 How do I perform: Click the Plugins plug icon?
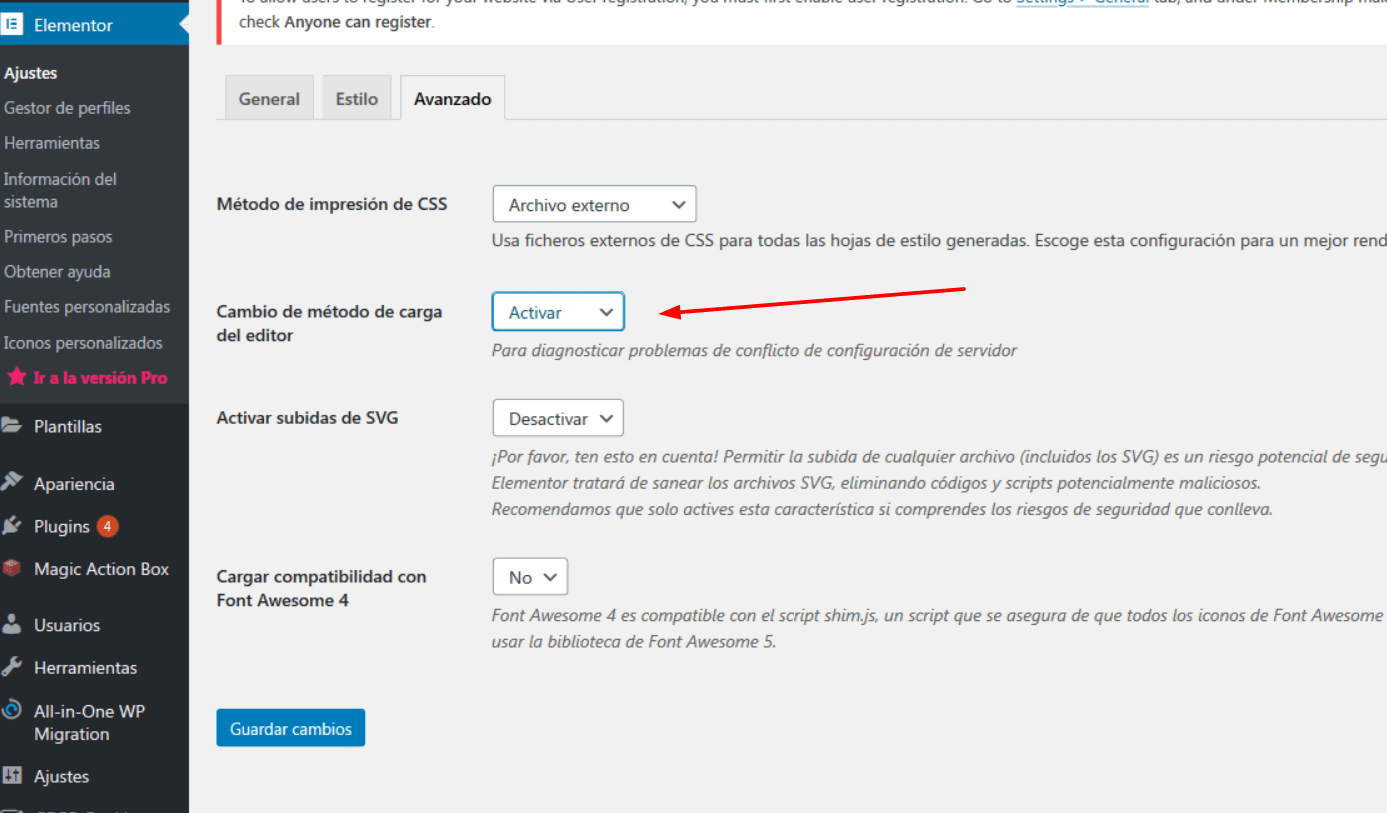click(11, 525)
